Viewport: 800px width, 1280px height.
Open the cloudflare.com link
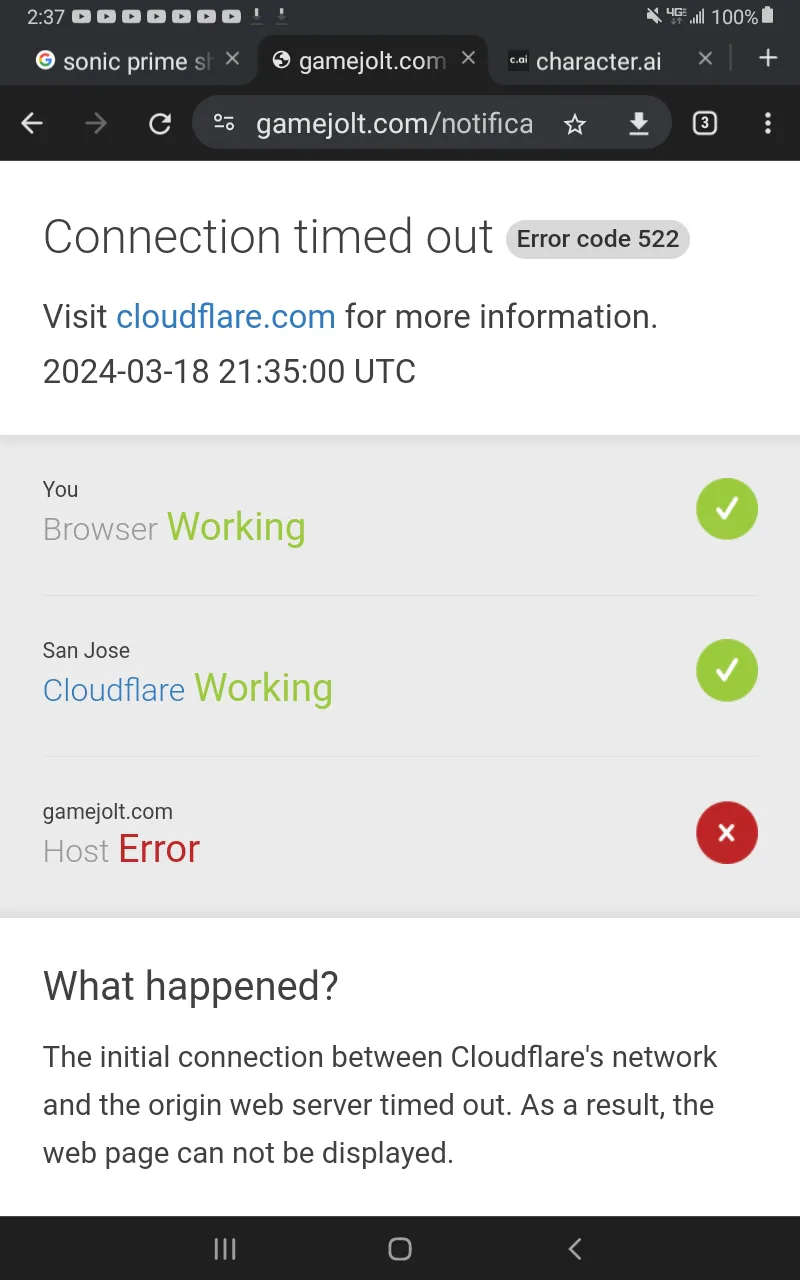[226, 317]
